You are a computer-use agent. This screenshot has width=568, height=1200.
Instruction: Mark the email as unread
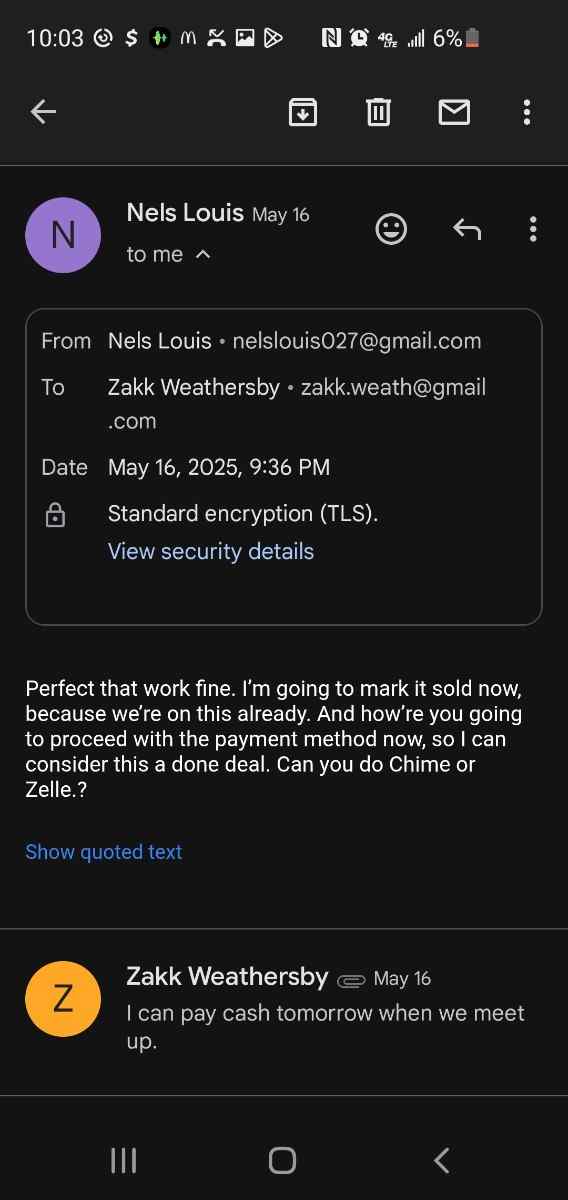click(x=454, y=112)
